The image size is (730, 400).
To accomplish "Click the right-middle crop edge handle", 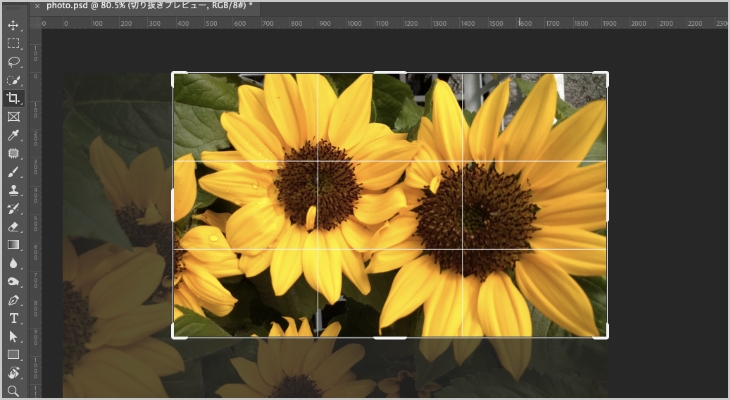I will (607, 205).
